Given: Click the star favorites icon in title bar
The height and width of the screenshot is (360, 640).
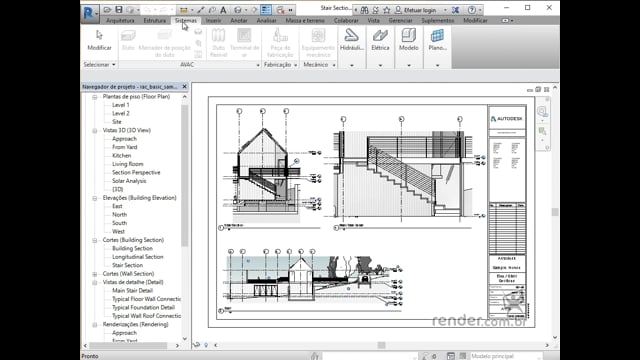Looking at the screenshot, I should pyautogui.click(x=387, y=10).
